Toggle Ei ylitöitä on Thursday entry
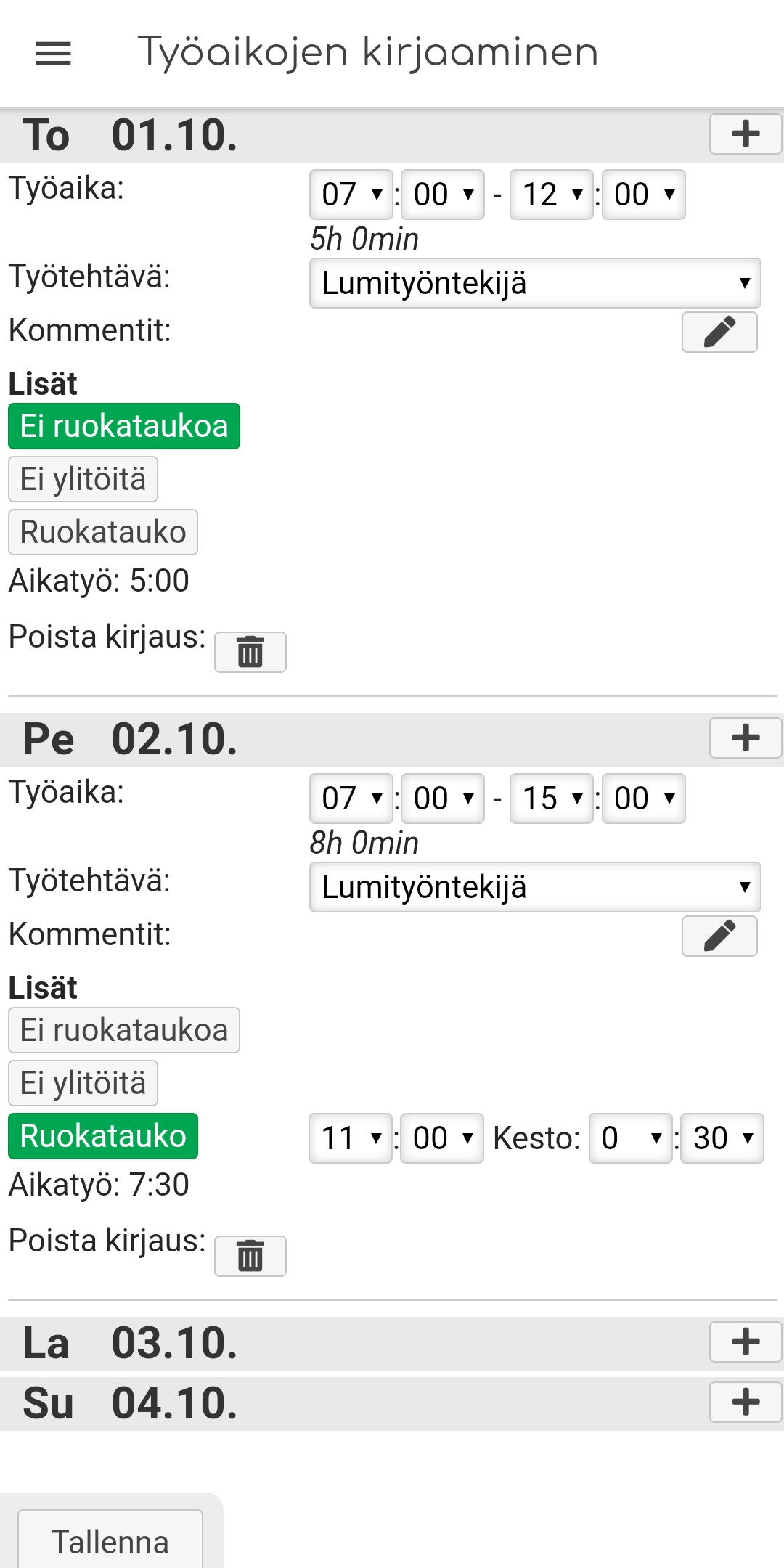Screen dimensions: 784x1568 pyautogui.click(x=83, y=479)
